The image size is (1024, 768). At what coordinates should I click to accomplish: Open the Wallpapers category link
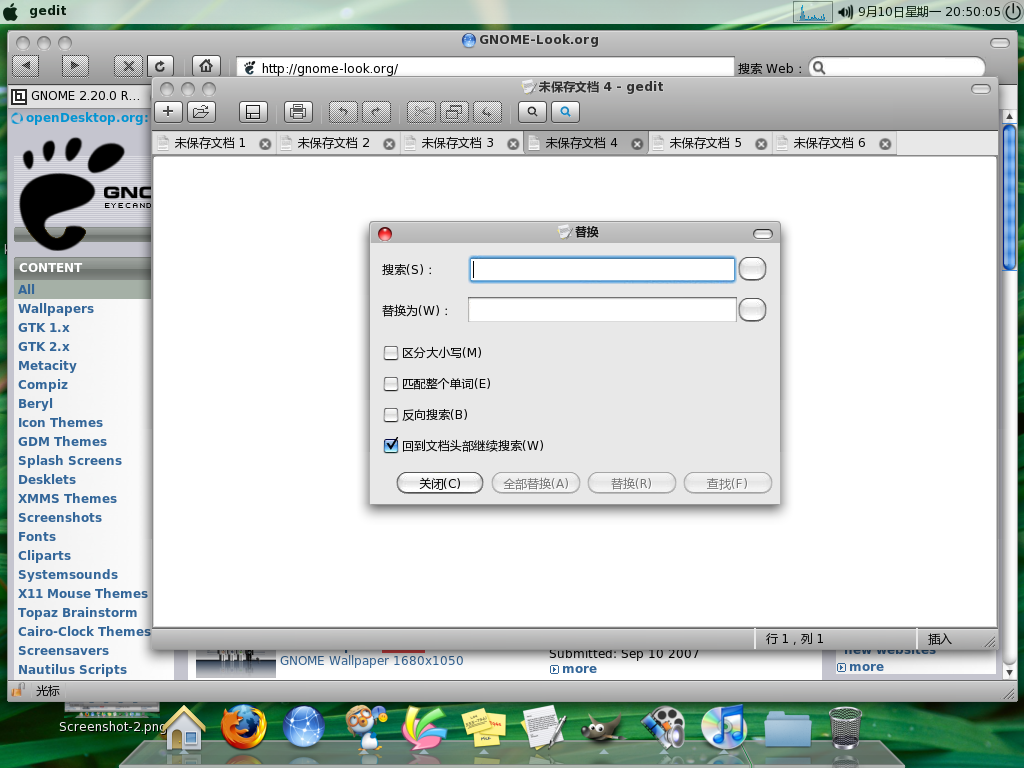[56, 308]
